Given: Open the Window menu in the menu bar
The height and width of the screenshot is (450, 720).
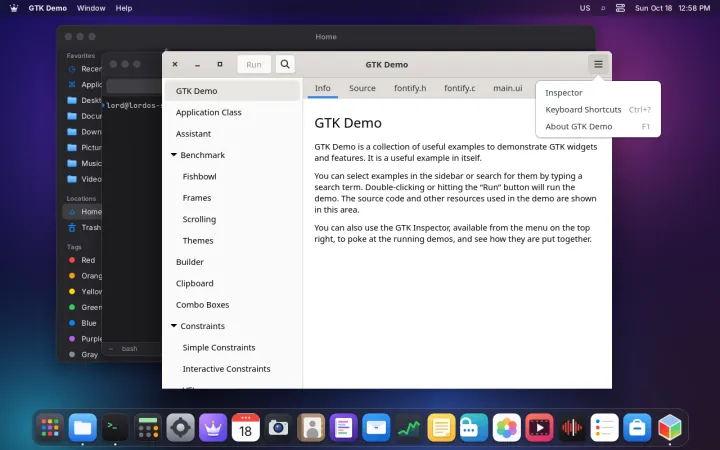Looking at the screenshot, I should 91,8.
